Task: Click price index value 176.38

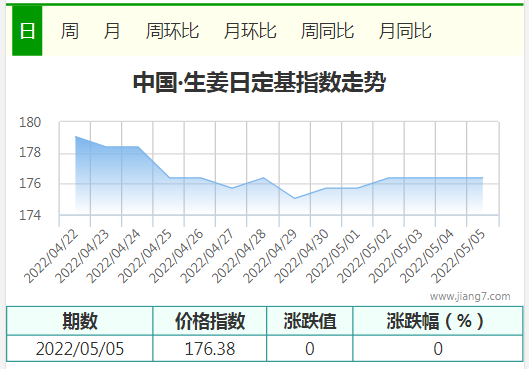Action: (x=210, y=348)
